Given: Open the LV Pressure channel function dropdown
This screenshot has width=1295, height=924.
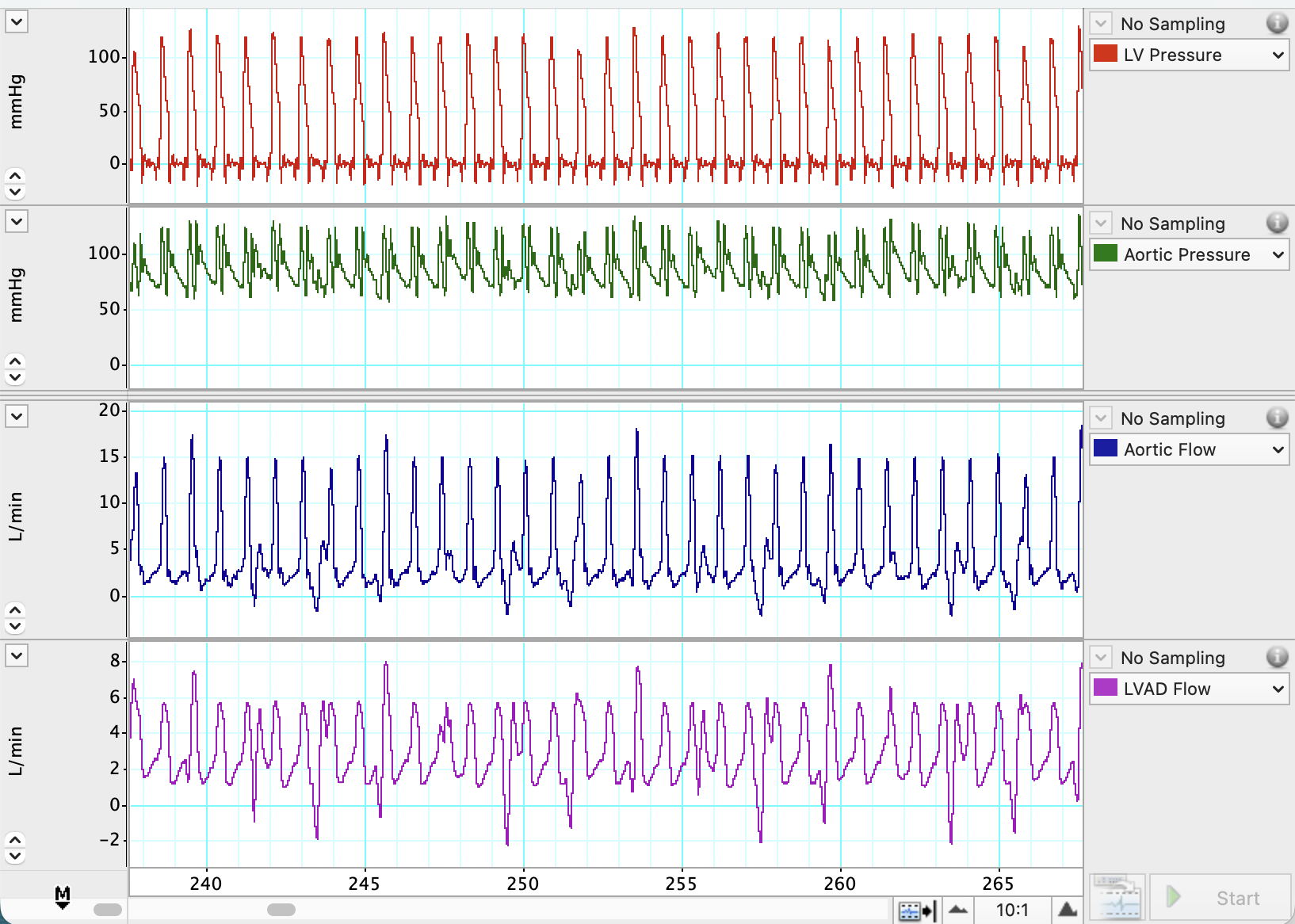Looking at the screenshot, I should [x=1190, y=55].
